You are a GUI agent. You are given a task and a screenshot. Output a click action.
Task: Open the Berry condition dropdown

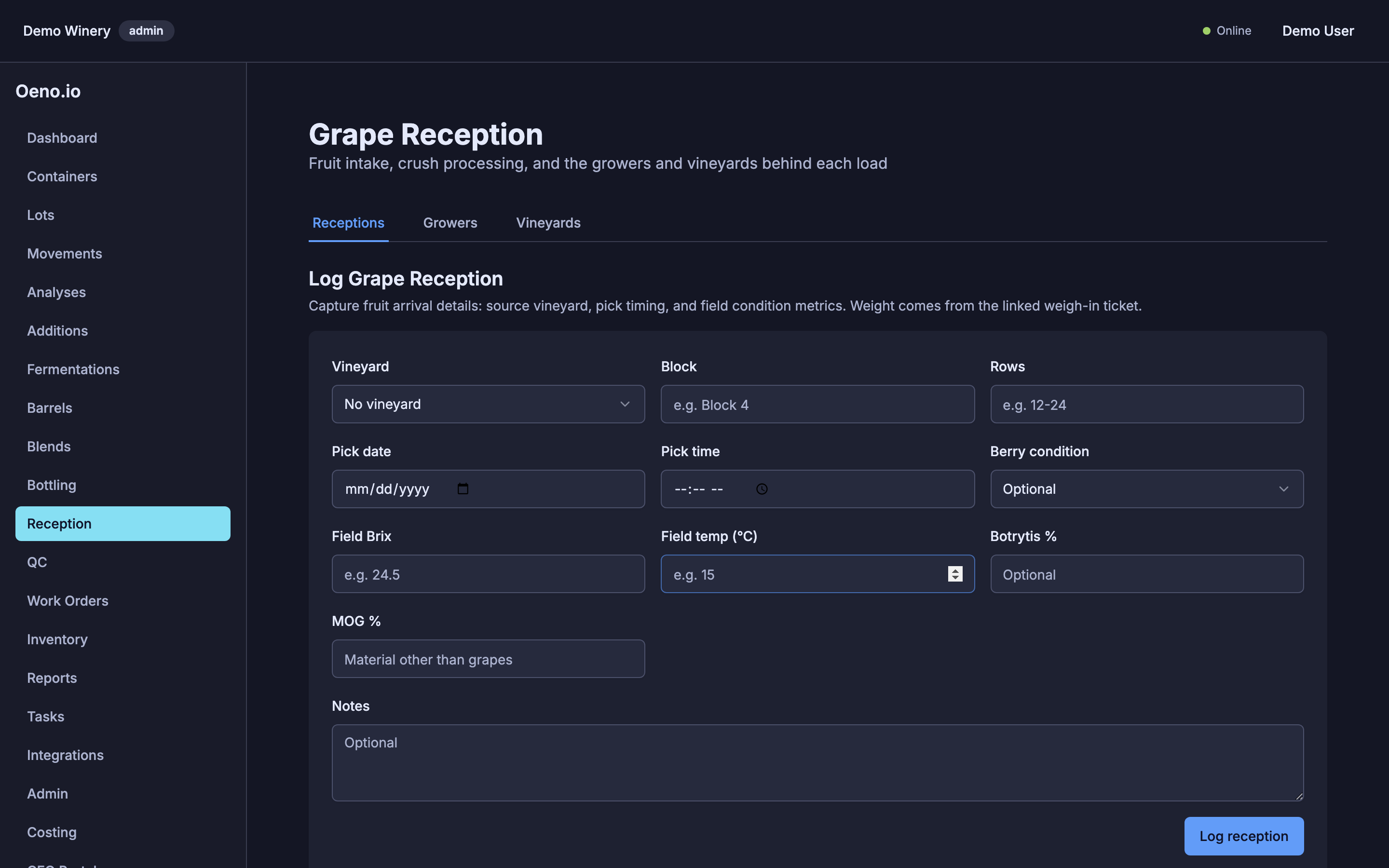coord(1147,489)
